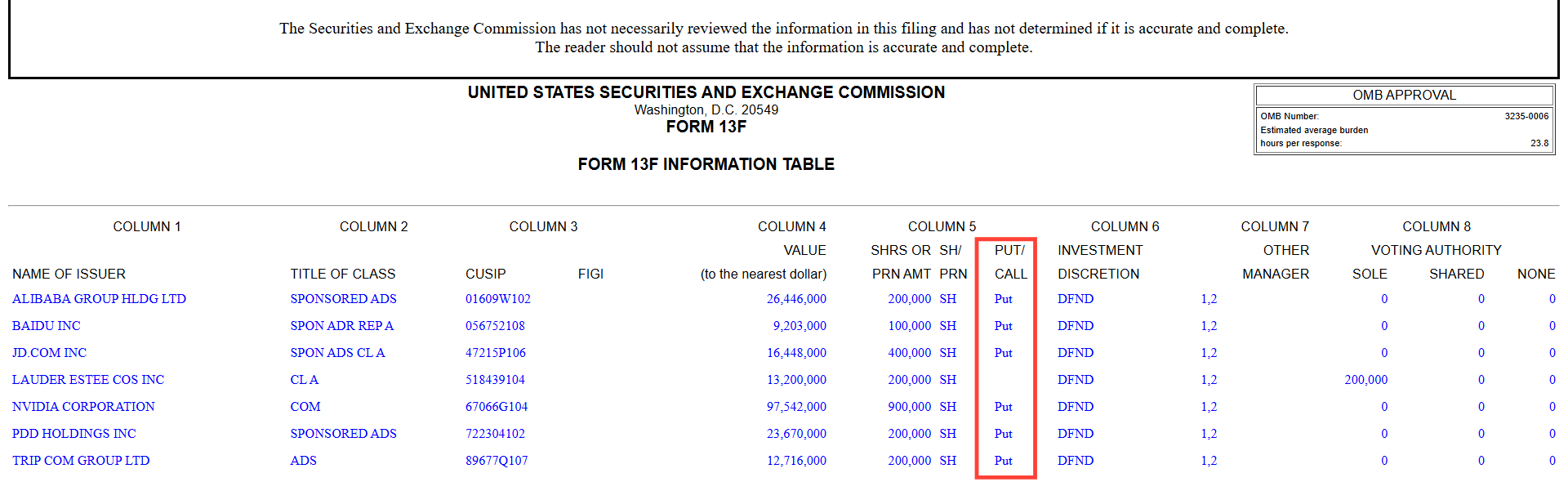Click the 900,000 share amount for NVIDIA
The height and width of the screenshot is (491, 1568).
coord(910,407)
